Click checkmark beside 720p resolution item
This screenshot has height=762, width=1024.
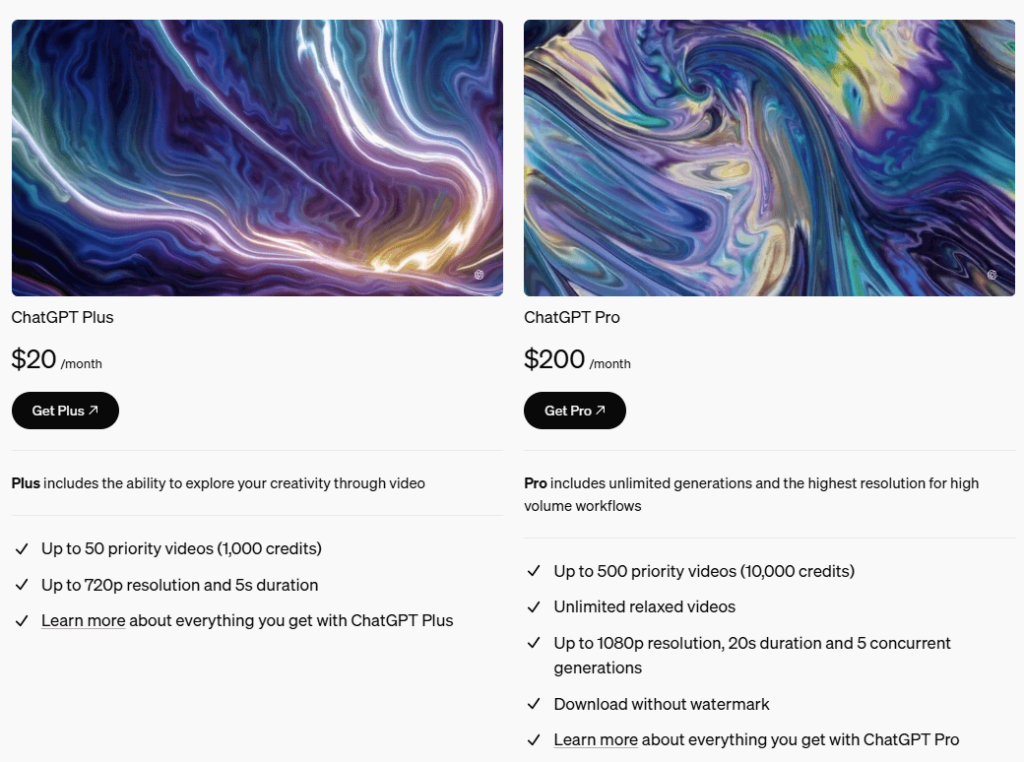[x=22, y=584]
